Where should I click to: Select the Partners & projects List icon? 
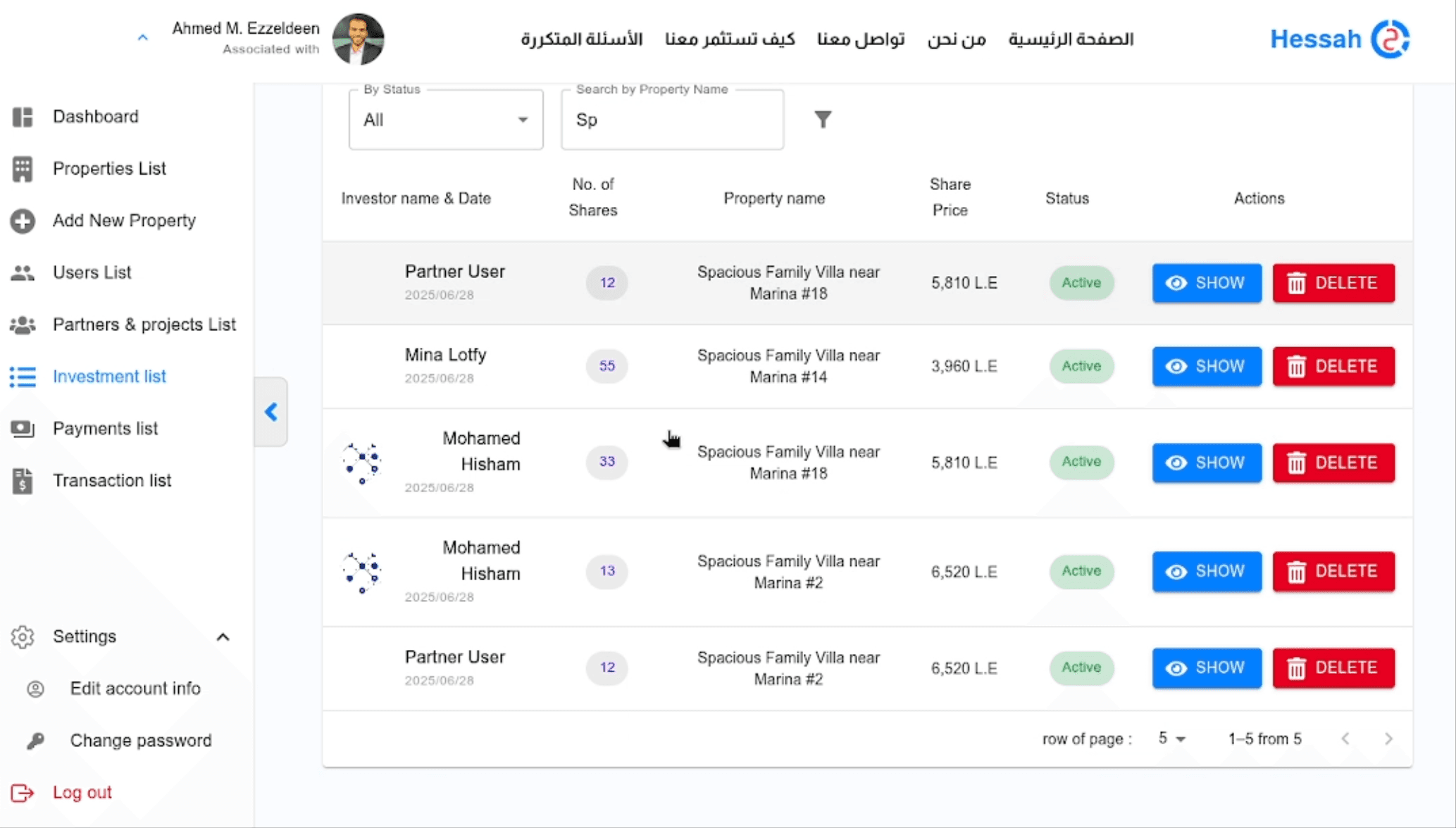pos(23,325)
